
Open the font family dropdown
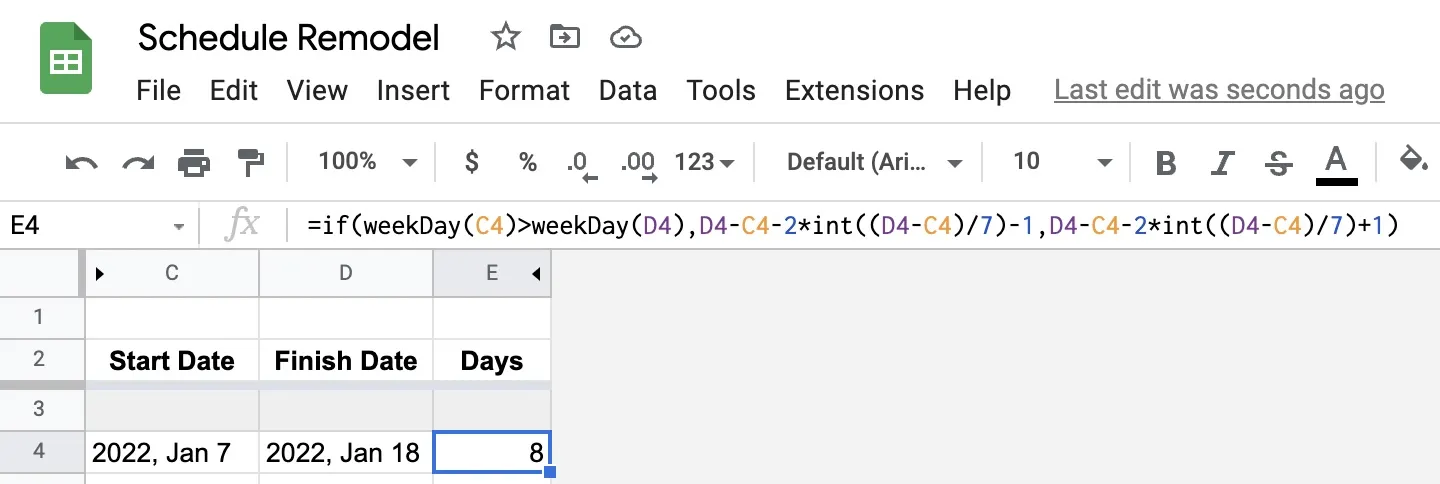(x=874, y=162)
